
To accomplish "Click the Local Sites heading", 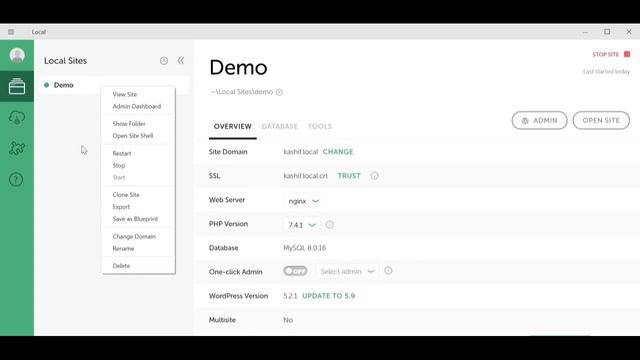I will 65,61.
